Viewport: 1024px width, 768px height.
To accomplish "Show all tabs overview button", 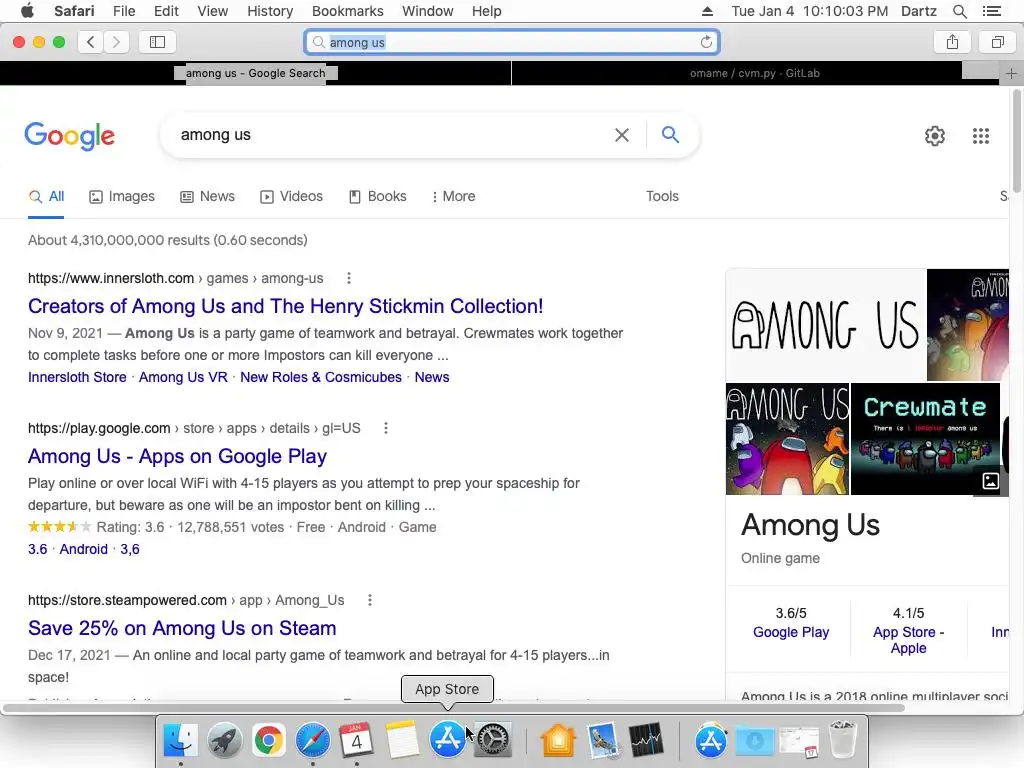I will (997, 42).
